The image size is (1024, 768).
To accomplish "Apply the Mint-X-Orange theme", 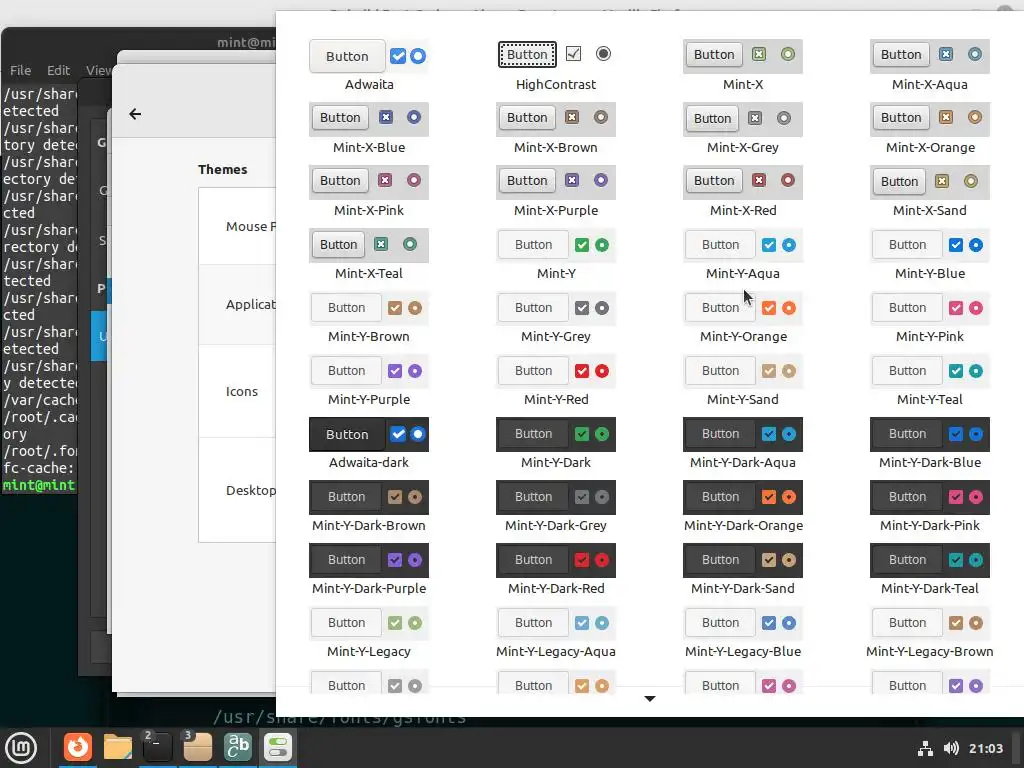I will (929, 129).
